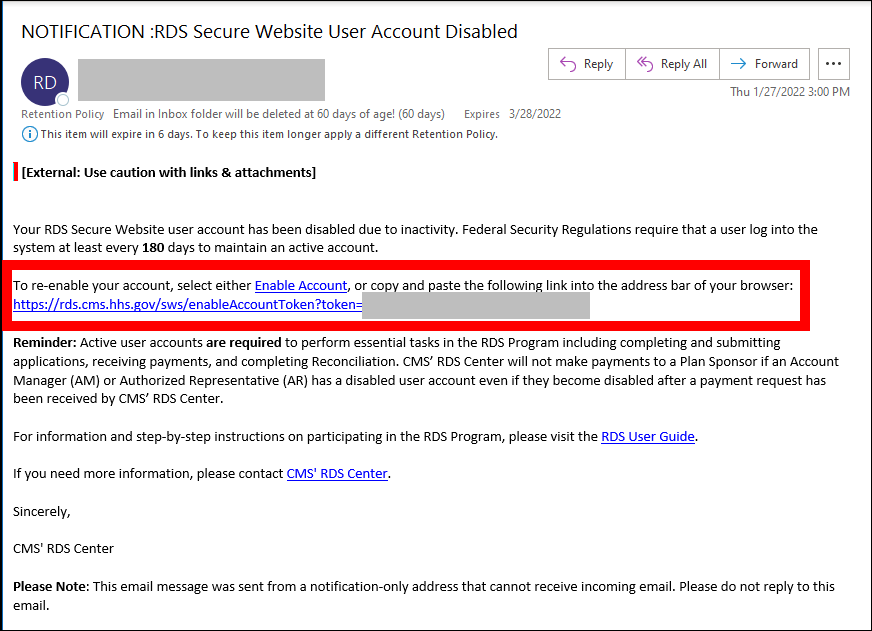The width and height of the screenshot is (872, 631).
Task: Click the RD sender avatar
Action: [x=45, y=83]
